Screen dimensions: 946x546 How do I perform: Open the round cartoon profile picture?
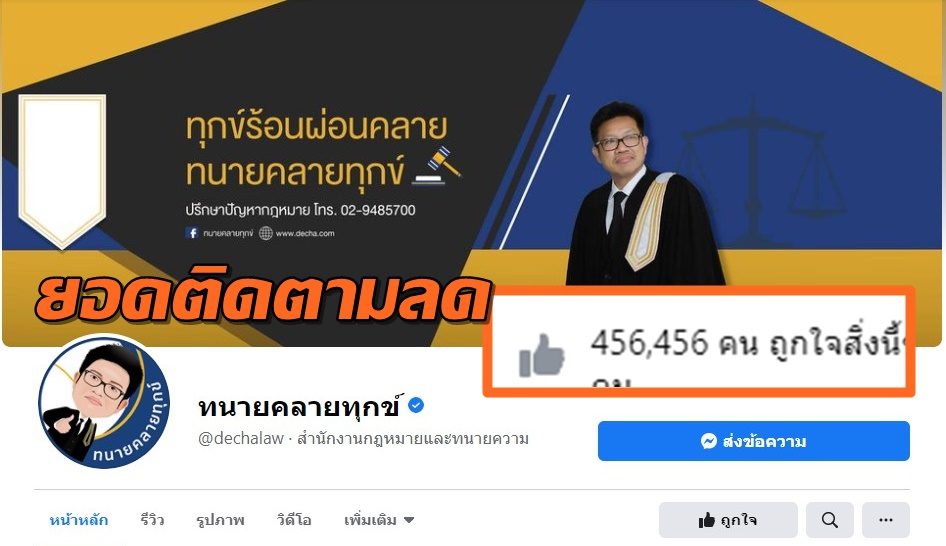(104, 402)
